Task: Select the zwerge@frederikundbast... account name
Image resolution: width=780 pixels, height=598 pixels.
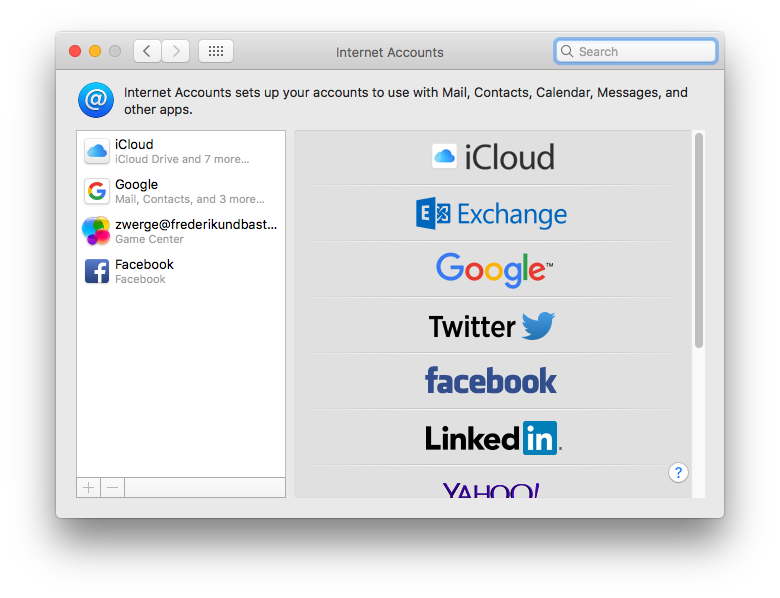Action: pos(196,225)
